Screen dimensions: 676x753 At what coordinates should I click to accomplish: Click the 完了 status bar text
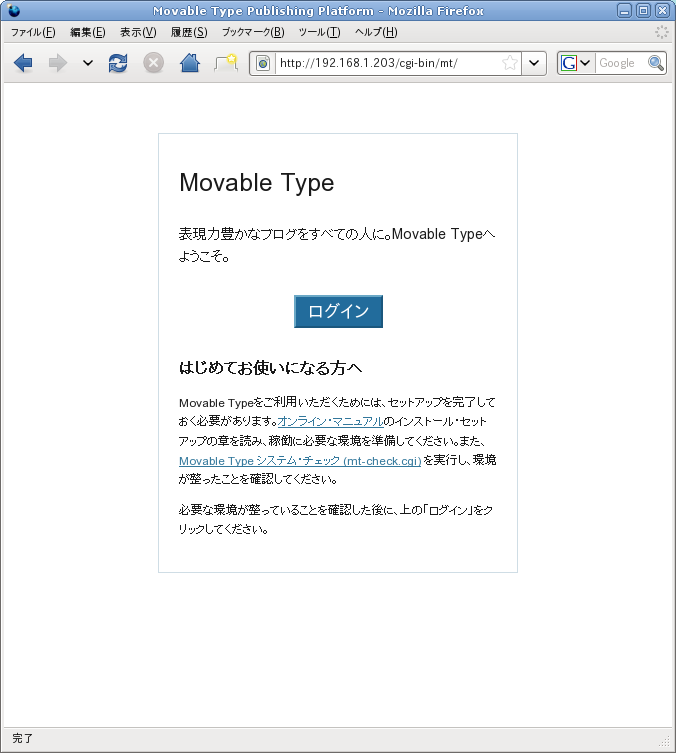click(x=22, y=738)
